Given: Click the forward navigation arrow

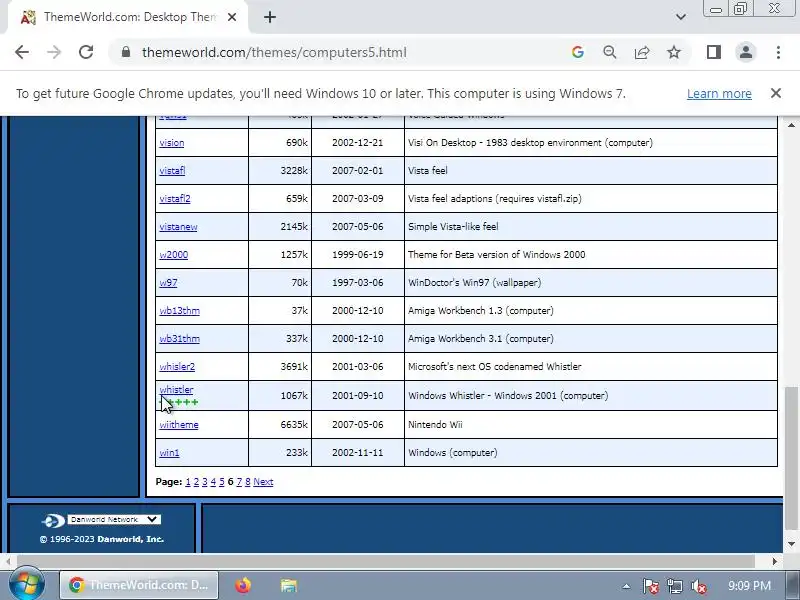Looking at the screenshot, I should tap(54, 52).
